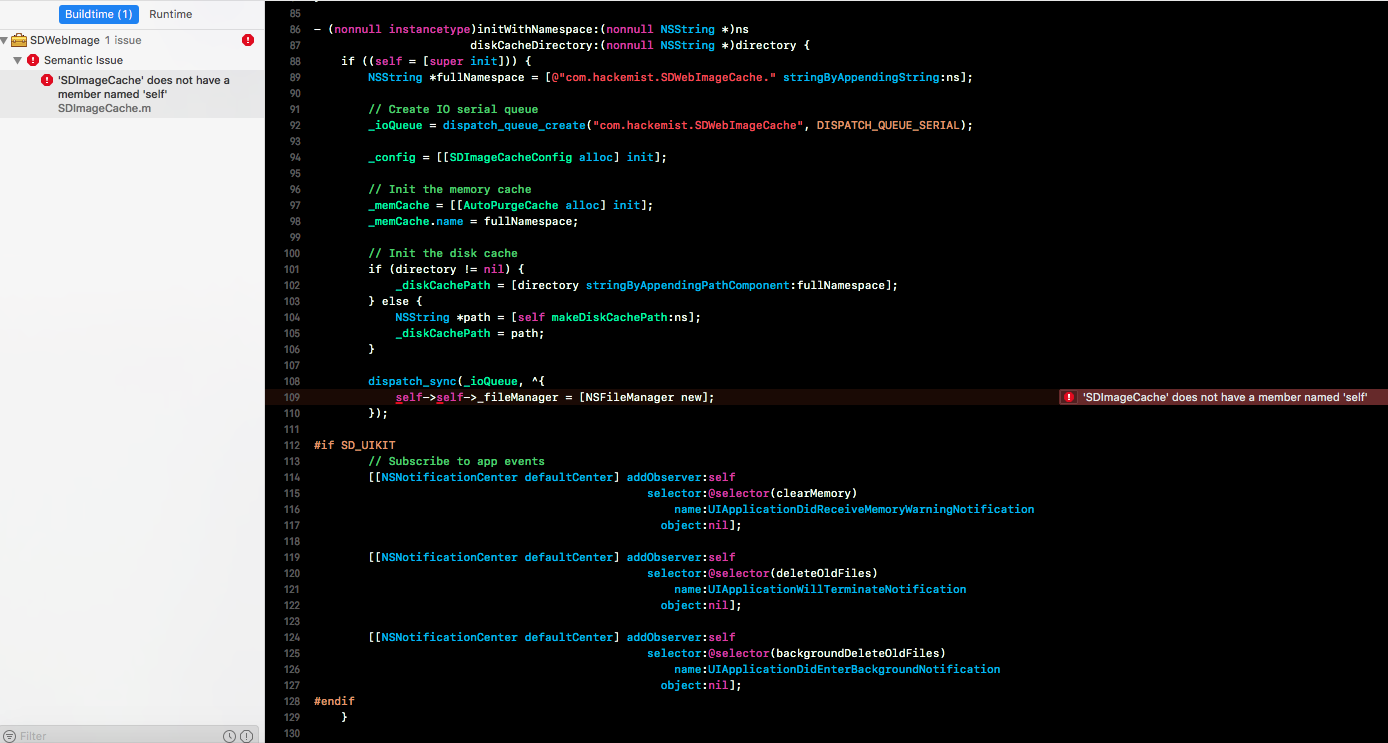The height and width of the screenshot is (743, 1388).
Task: Toggle recent issues with the clock icon
Action: [229, 736]
